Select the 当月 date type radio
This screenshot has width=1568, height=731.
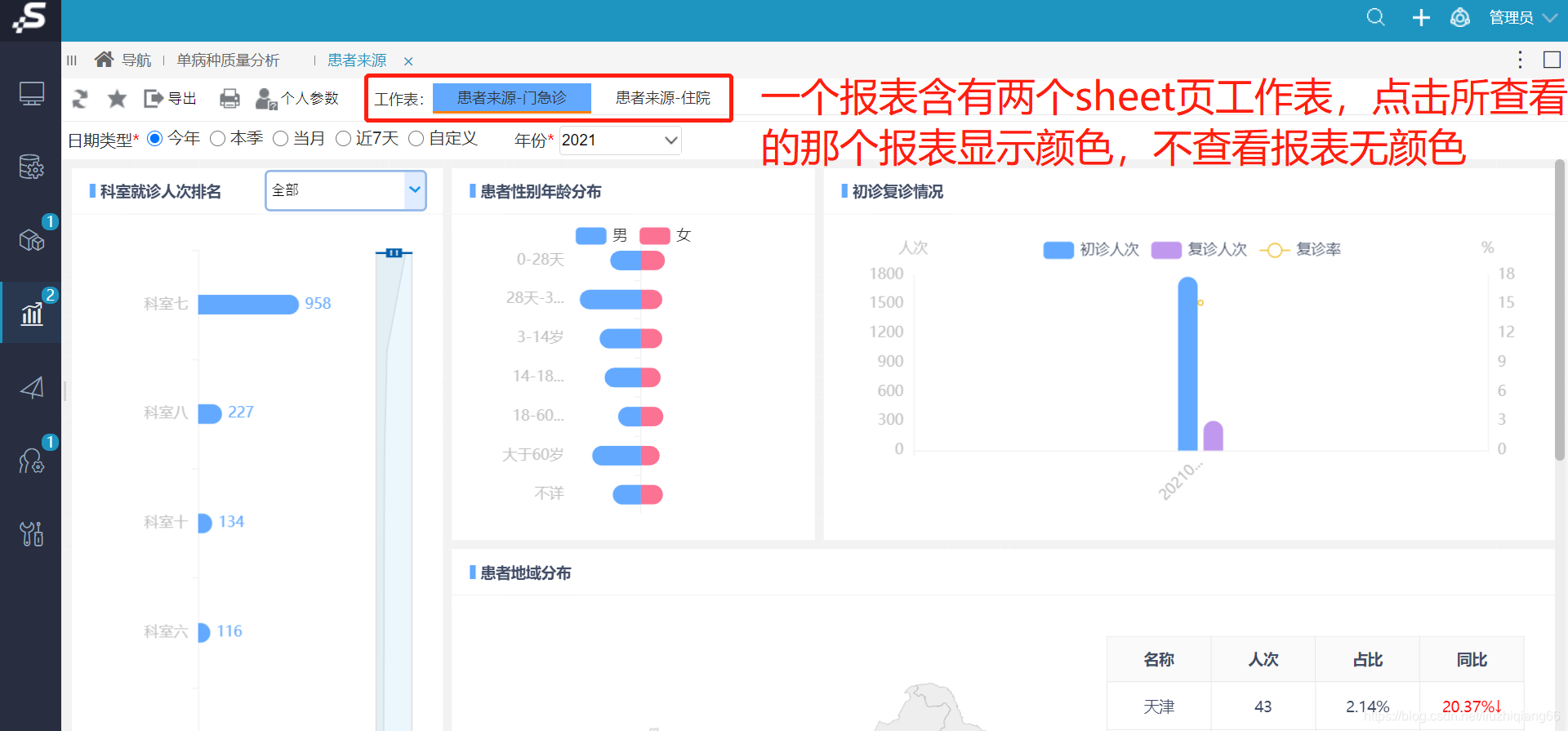click(x=280, y=139)
